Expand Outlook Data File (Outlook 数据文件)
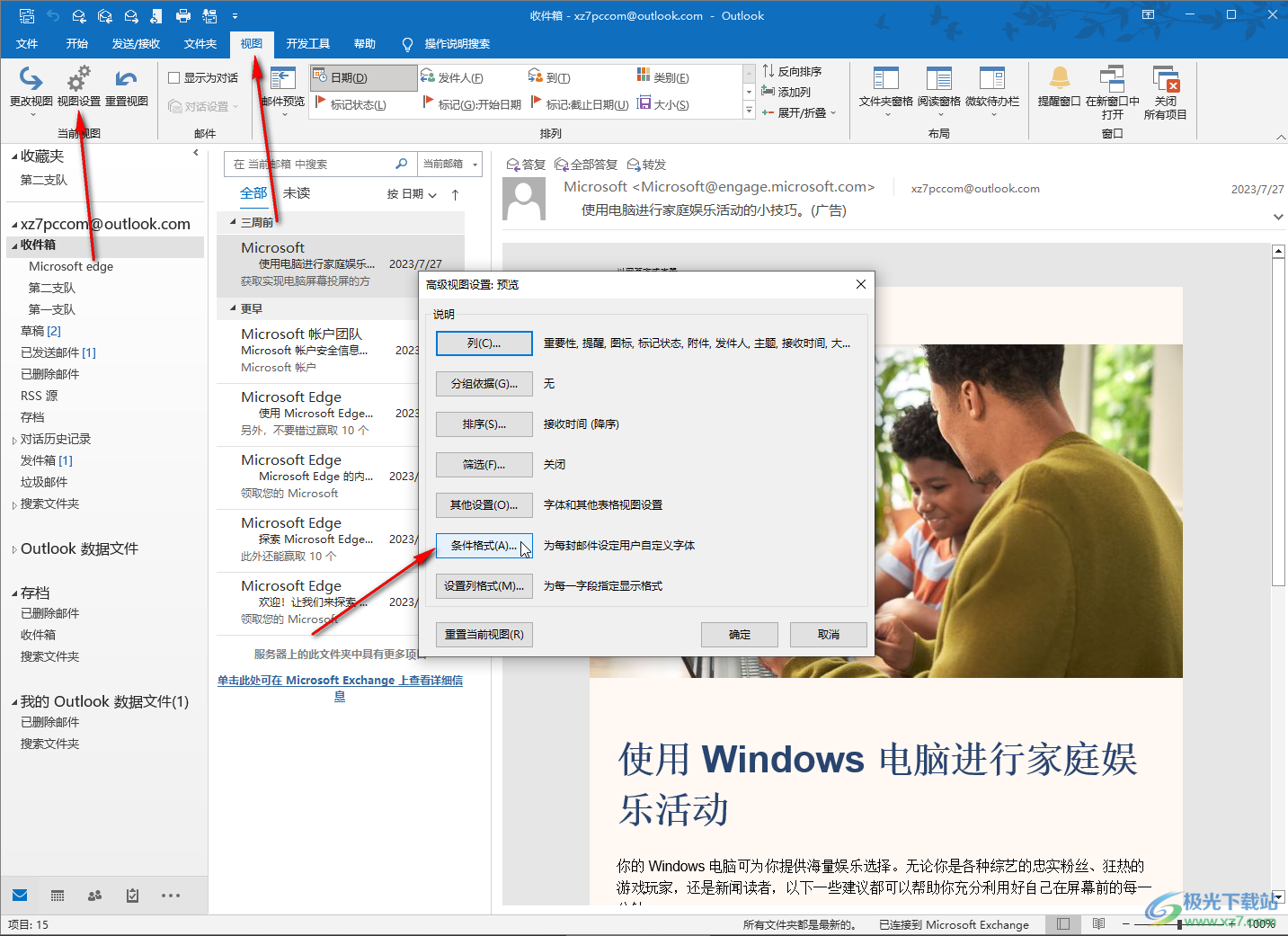Screen dimensions: 1288x936 [x=14, y=550]
